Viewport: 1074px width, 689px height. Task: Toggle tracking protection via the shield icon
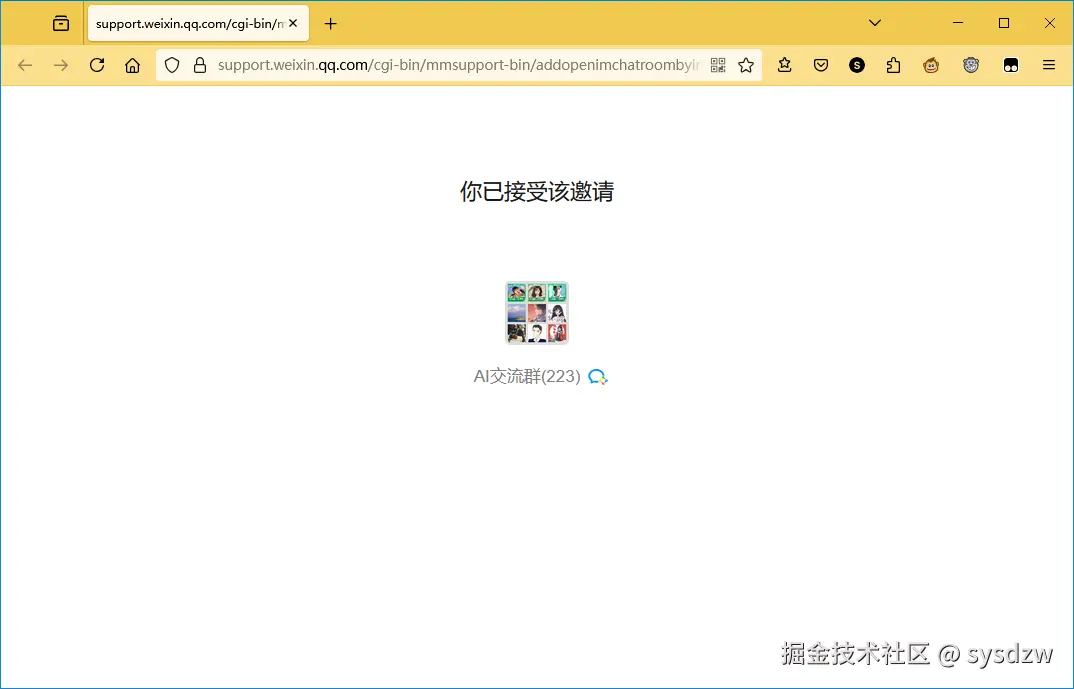(171, 65)
